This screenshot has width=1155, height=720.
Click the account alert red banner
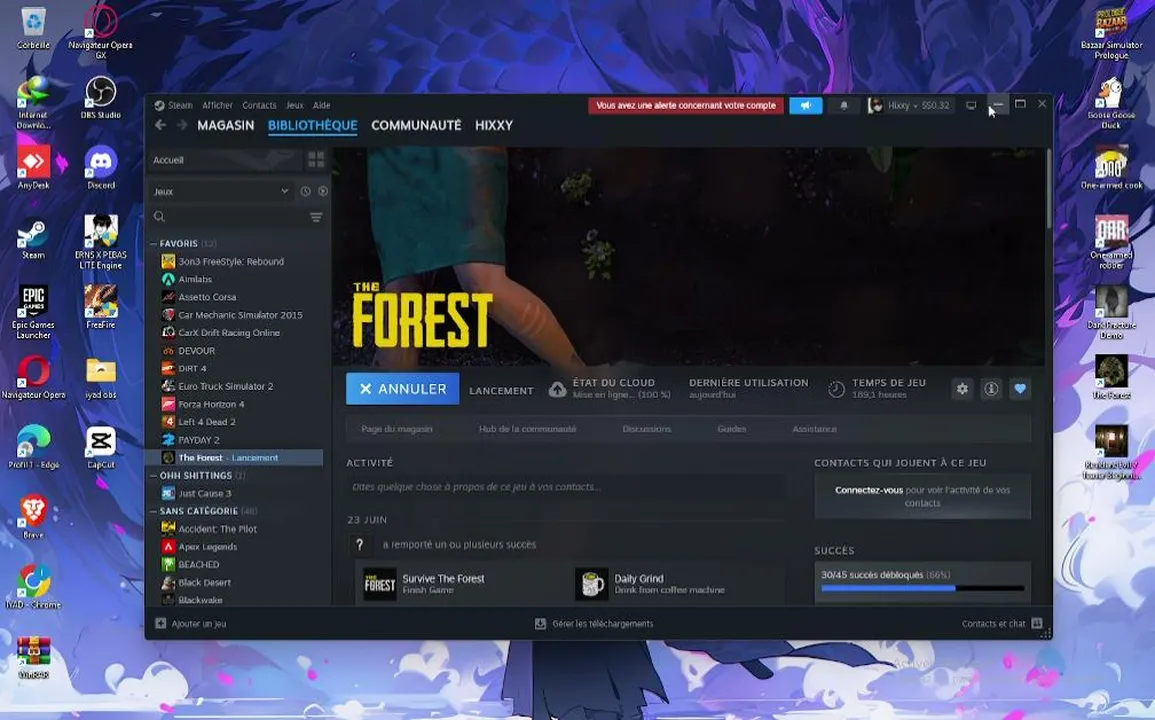click(686, 105)
